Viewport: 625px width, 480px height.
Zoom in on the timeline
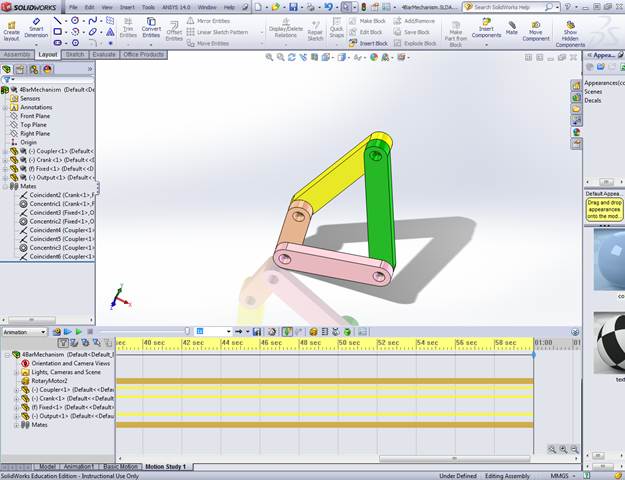[x=563, y=449]
